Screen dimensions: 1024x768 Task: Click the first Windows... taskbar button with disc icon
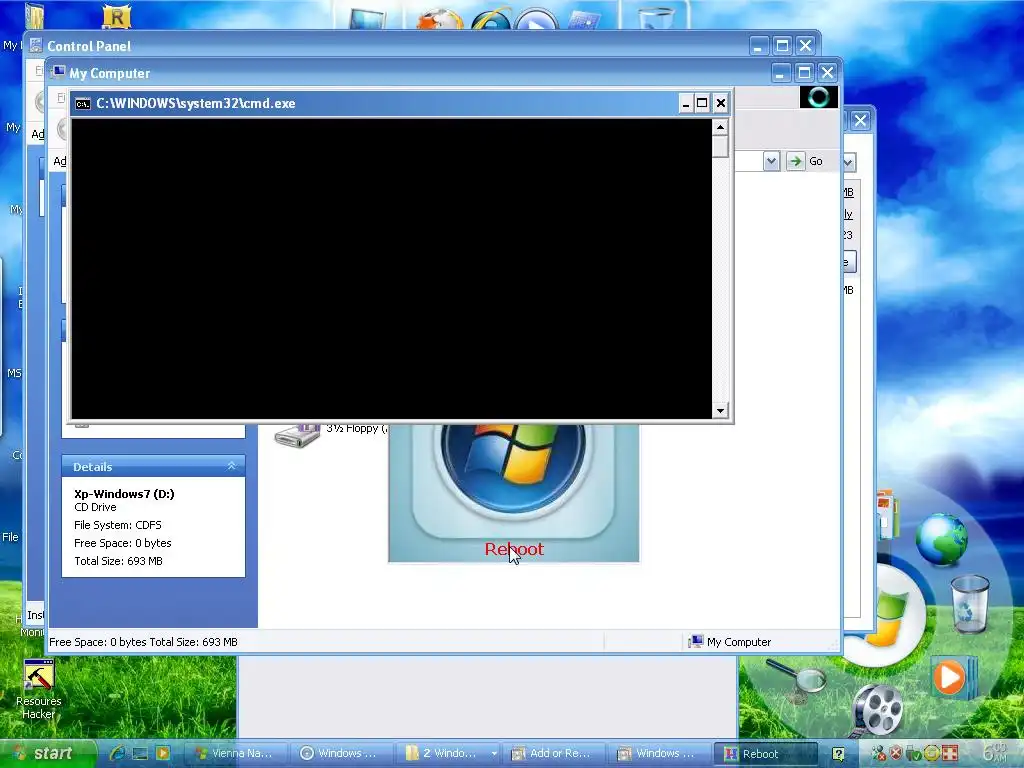(x=342, y=753)
